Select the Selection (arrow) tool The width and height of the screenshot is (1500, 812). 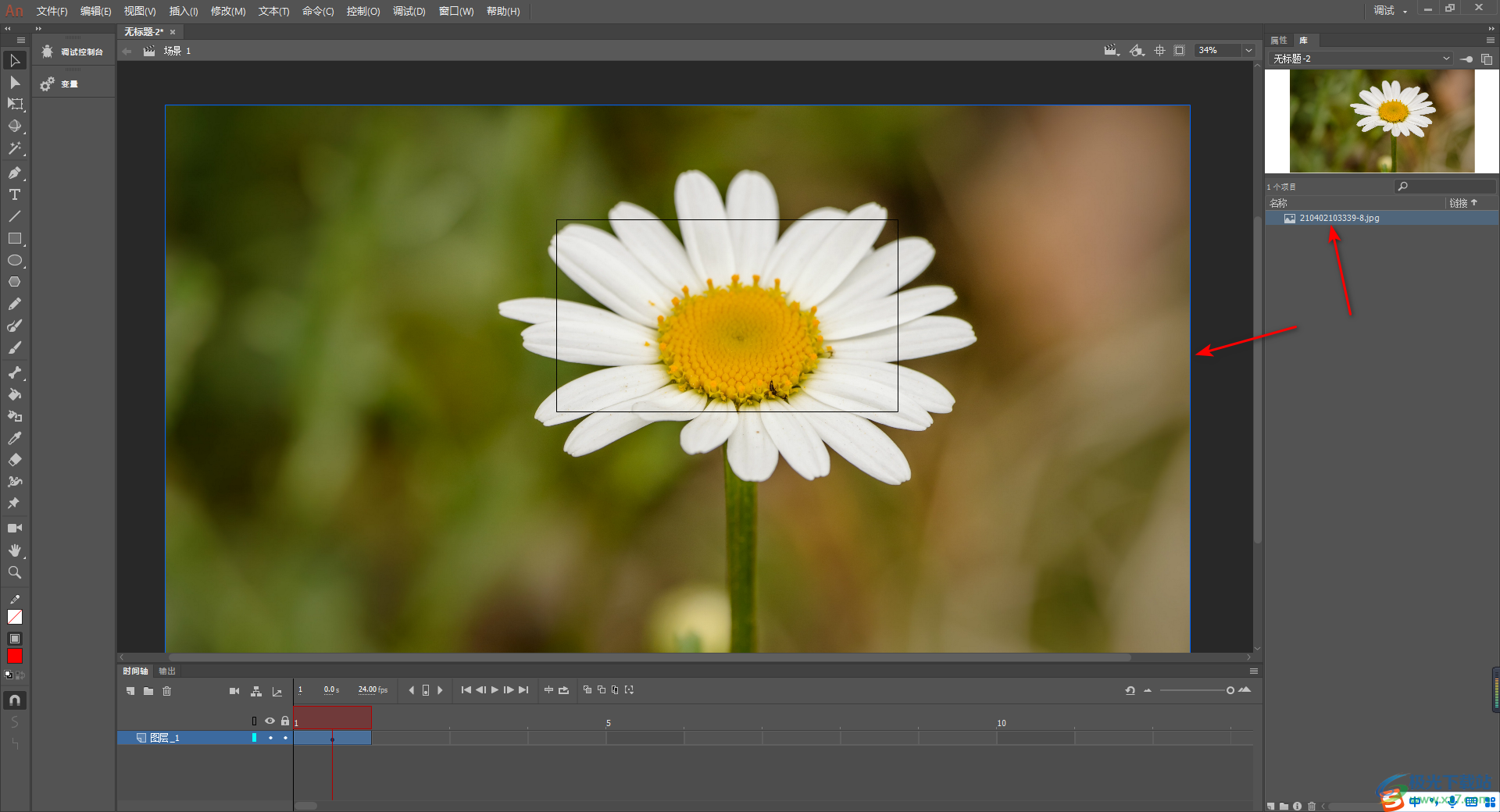[x=15, y=61]
